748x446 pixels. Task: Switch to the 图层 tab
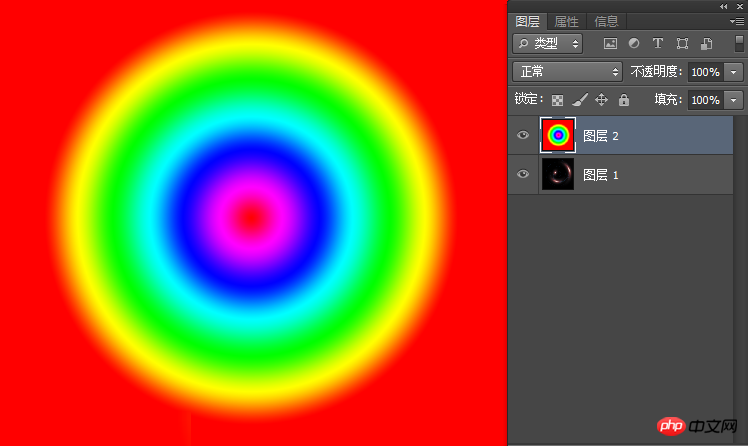527,21
